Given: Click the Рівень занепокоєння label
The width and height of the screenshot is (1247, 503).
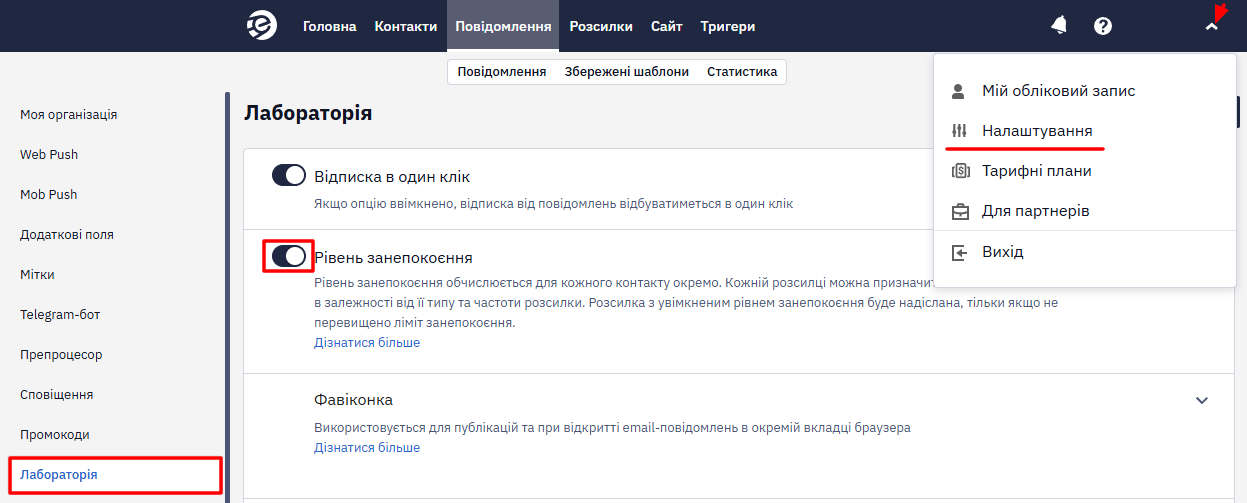Looking at the screenshot, I should [x=394, y=257].
